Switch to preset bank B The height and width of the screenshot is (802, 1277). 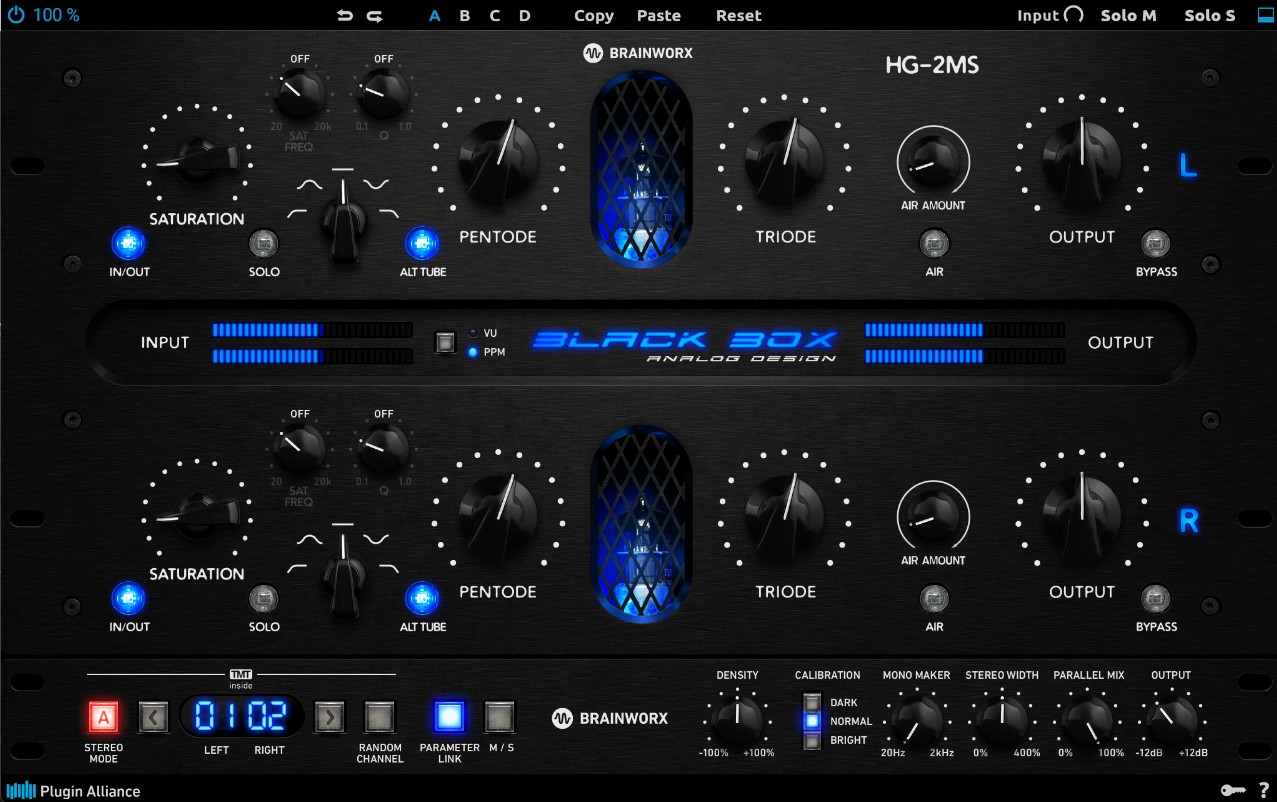[x=465, y=16]
